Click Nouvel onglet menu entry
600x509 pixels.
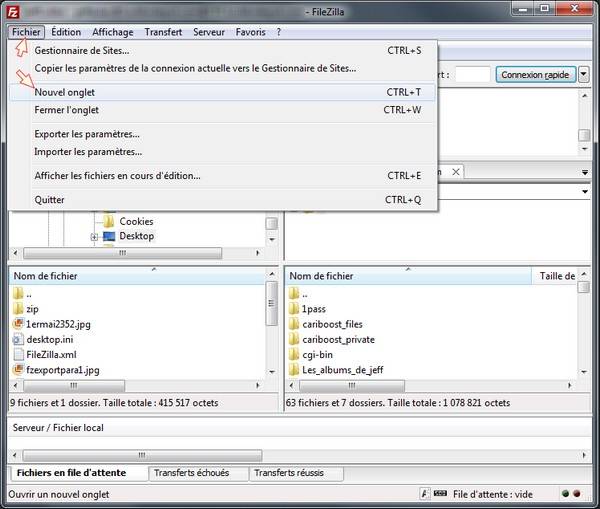coord(223,92)
